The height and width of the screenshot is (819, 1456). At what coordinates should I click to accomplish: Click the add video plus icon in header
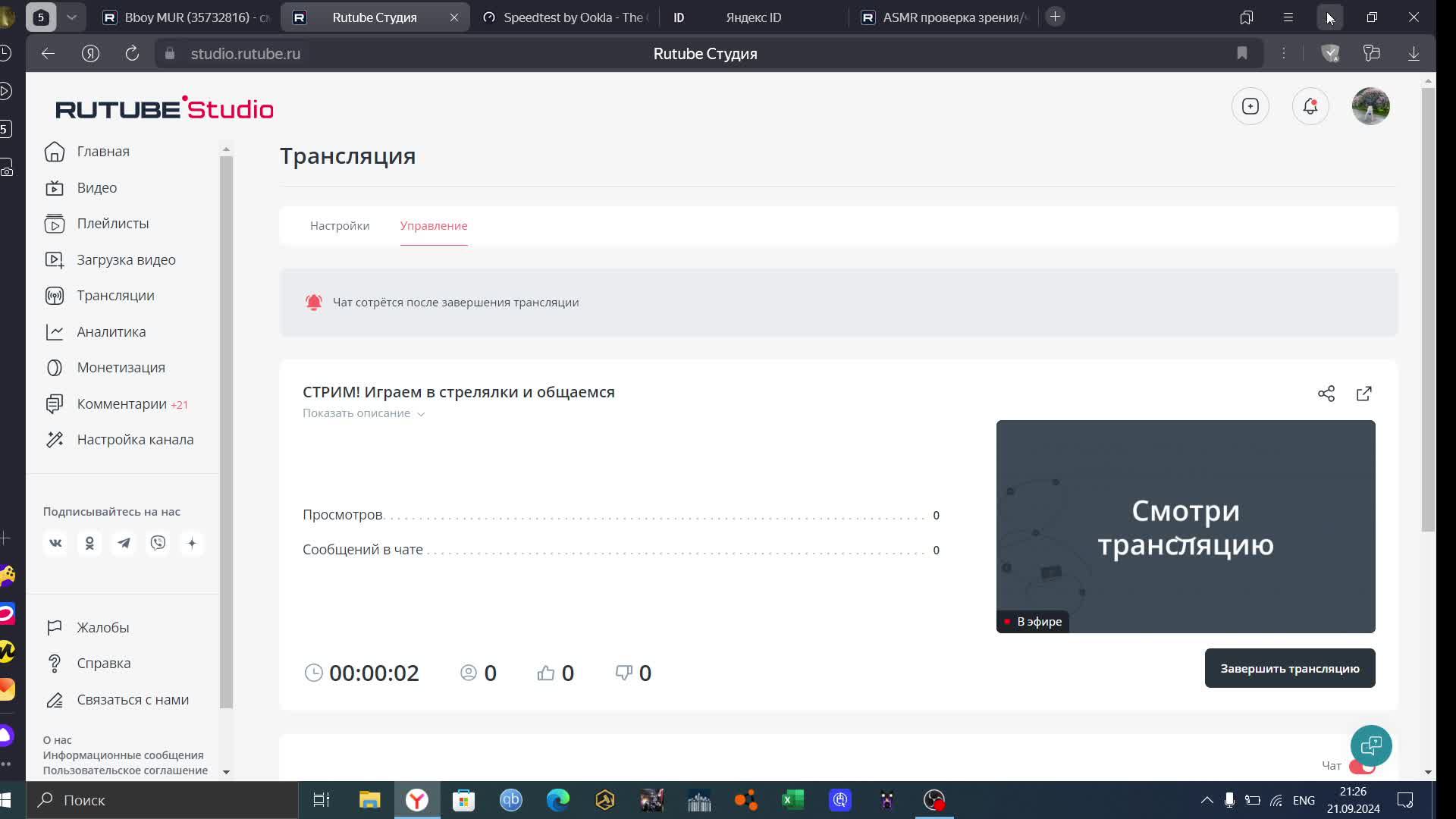click(x=1250, y=106)
